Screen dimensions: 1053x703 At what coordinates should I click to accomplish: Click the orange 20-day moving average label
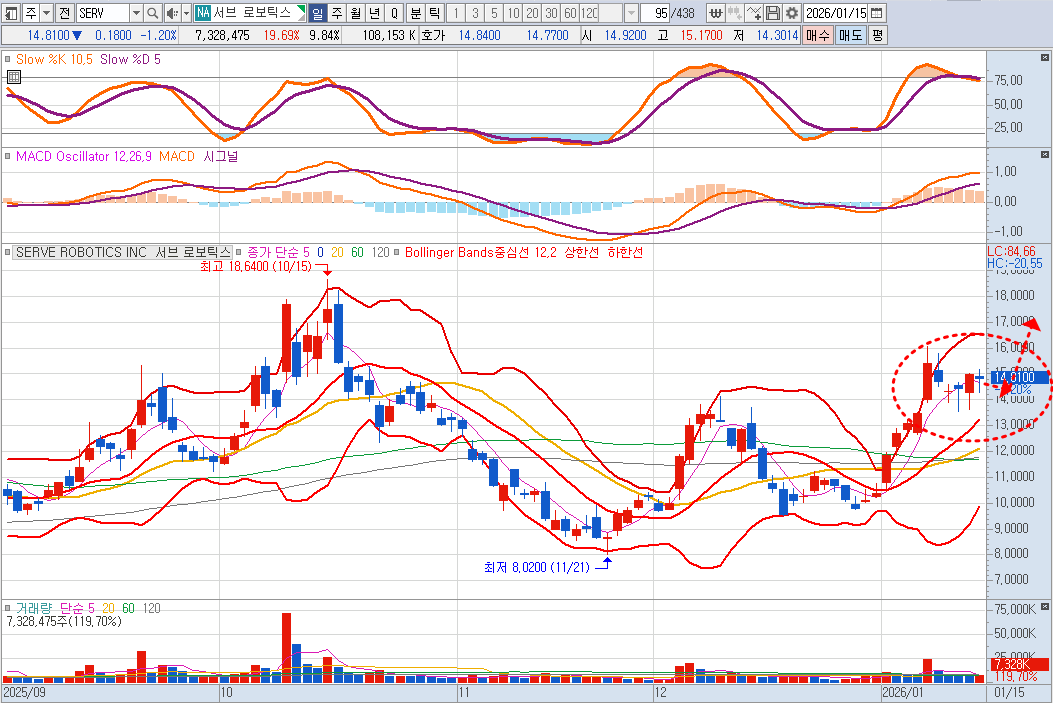(336, 253)
